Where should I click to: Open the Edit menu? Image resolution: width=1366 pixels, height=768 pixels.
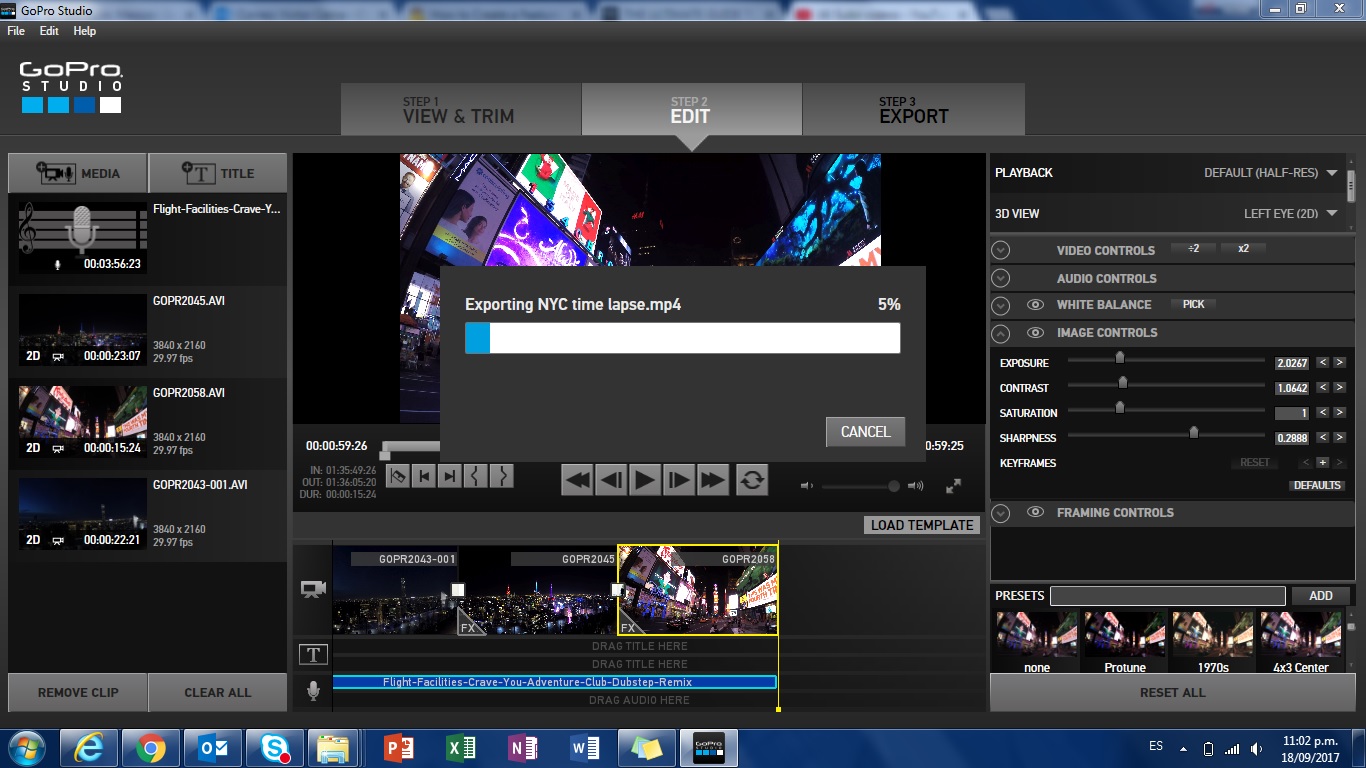coord(49,31)
